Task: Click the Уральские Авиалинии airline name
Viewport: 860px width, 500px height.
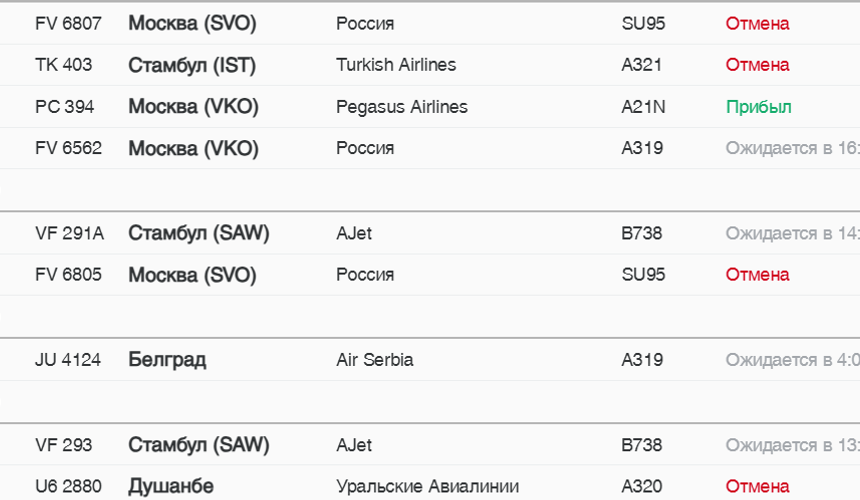Action: tap(428, 487)
